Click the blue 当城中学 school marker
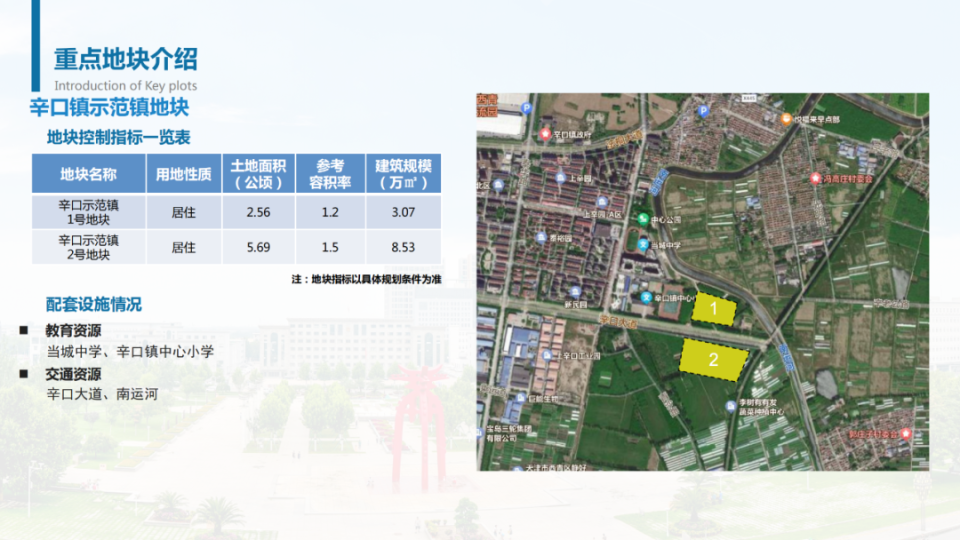 pos(643,244)
